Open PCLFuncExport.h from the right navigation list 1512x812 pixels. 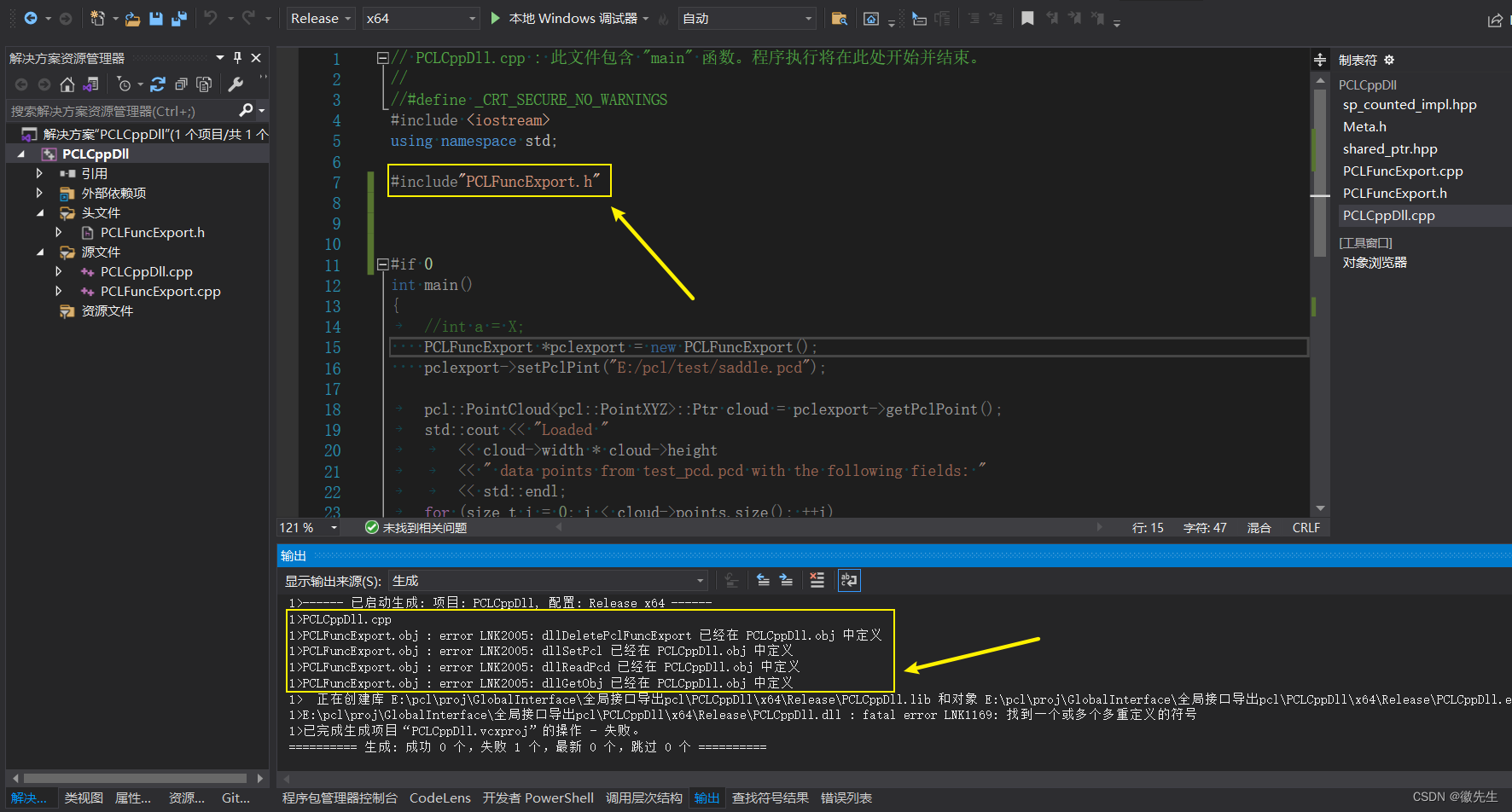[1394, 193]
